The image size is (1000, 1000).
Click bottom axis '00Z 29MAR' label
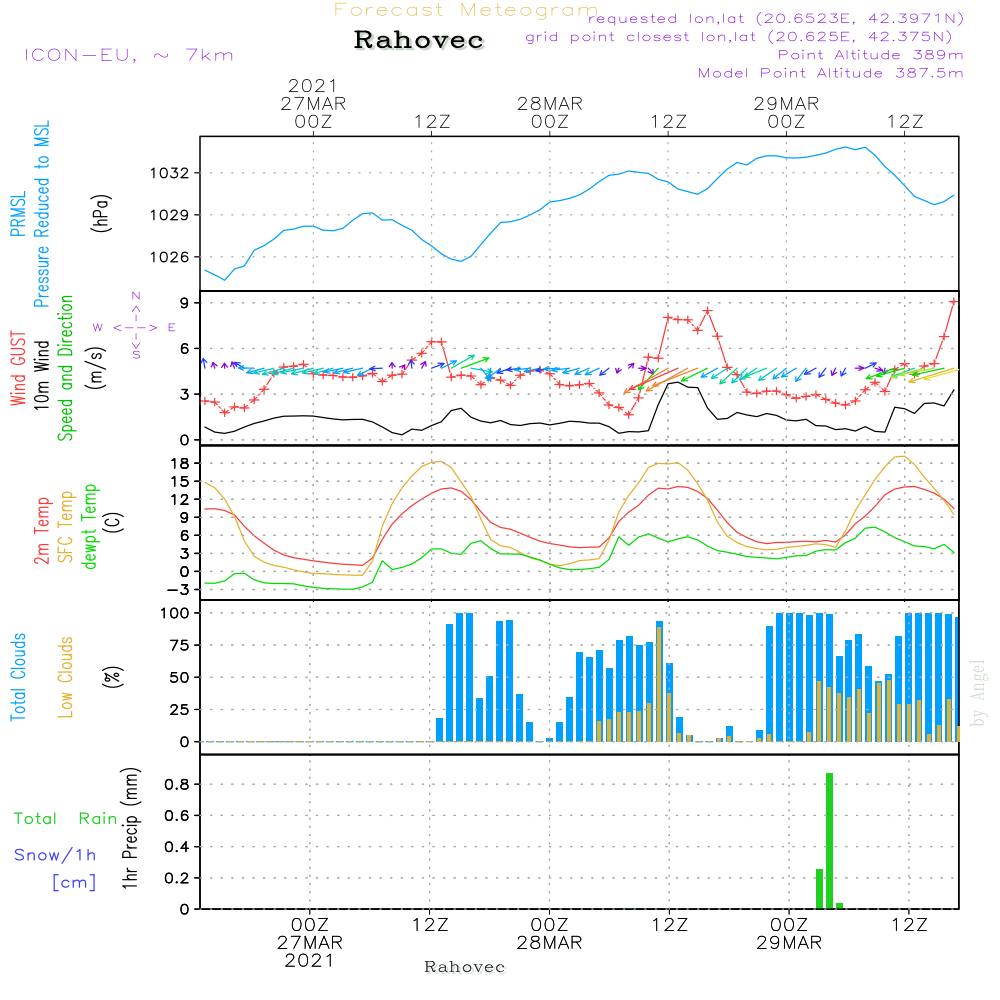790,934
